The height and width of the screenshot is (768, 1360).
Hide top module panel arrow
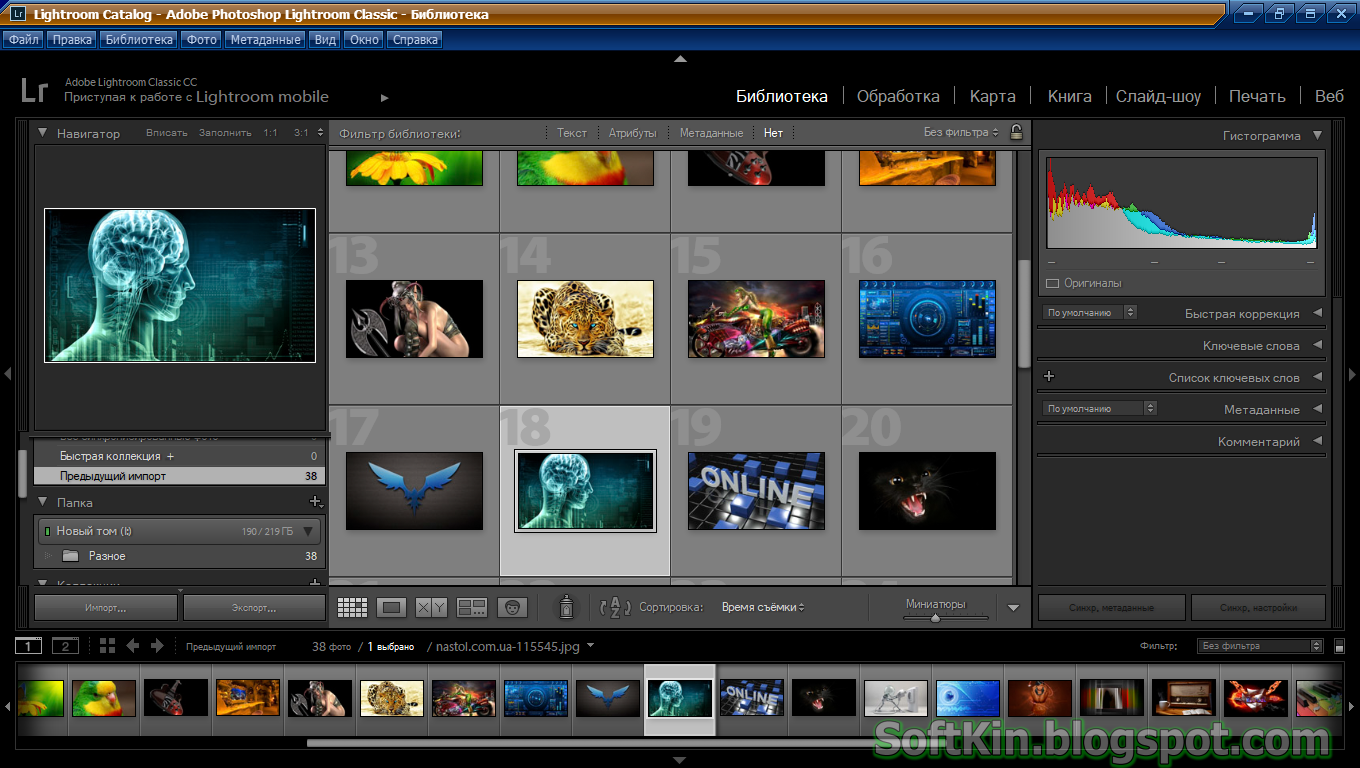tap(680, 59)
